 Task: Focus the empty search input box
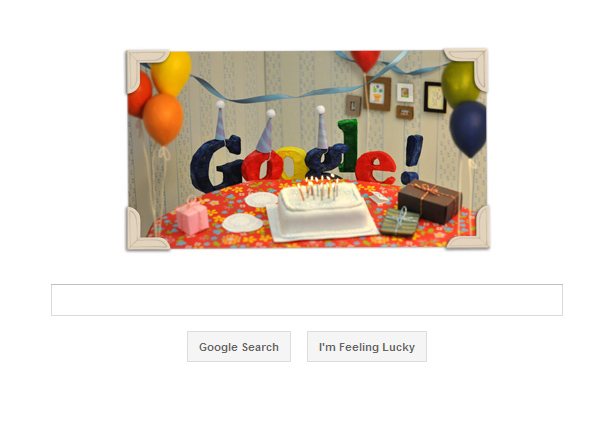307,300
